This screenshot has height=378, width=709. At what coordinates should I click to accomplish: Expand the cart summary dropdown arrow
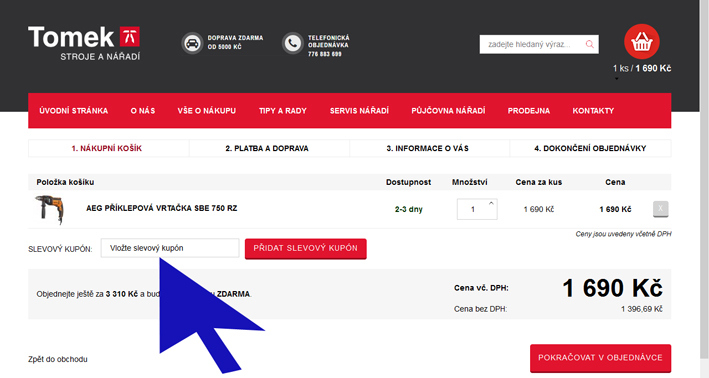(616, 79)
